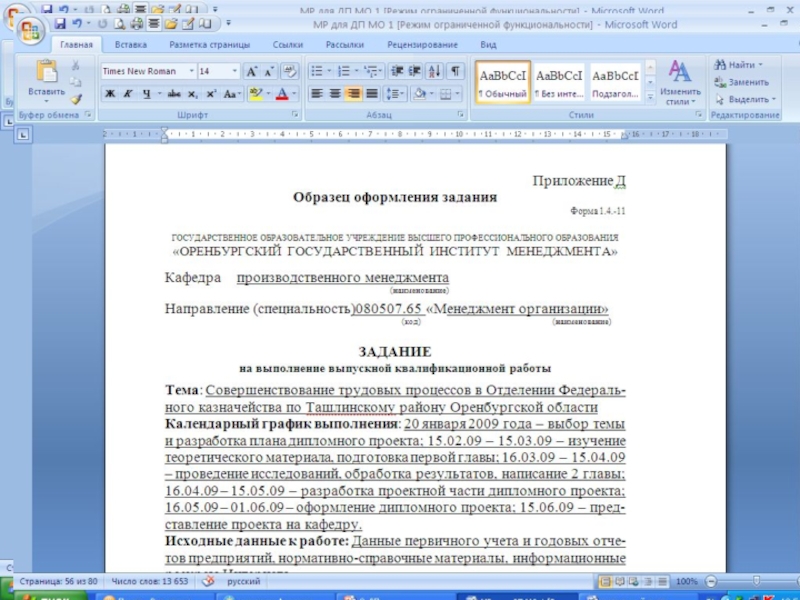
Task: Expand styles gallery more arrow
Action: (x=651, y=96)
